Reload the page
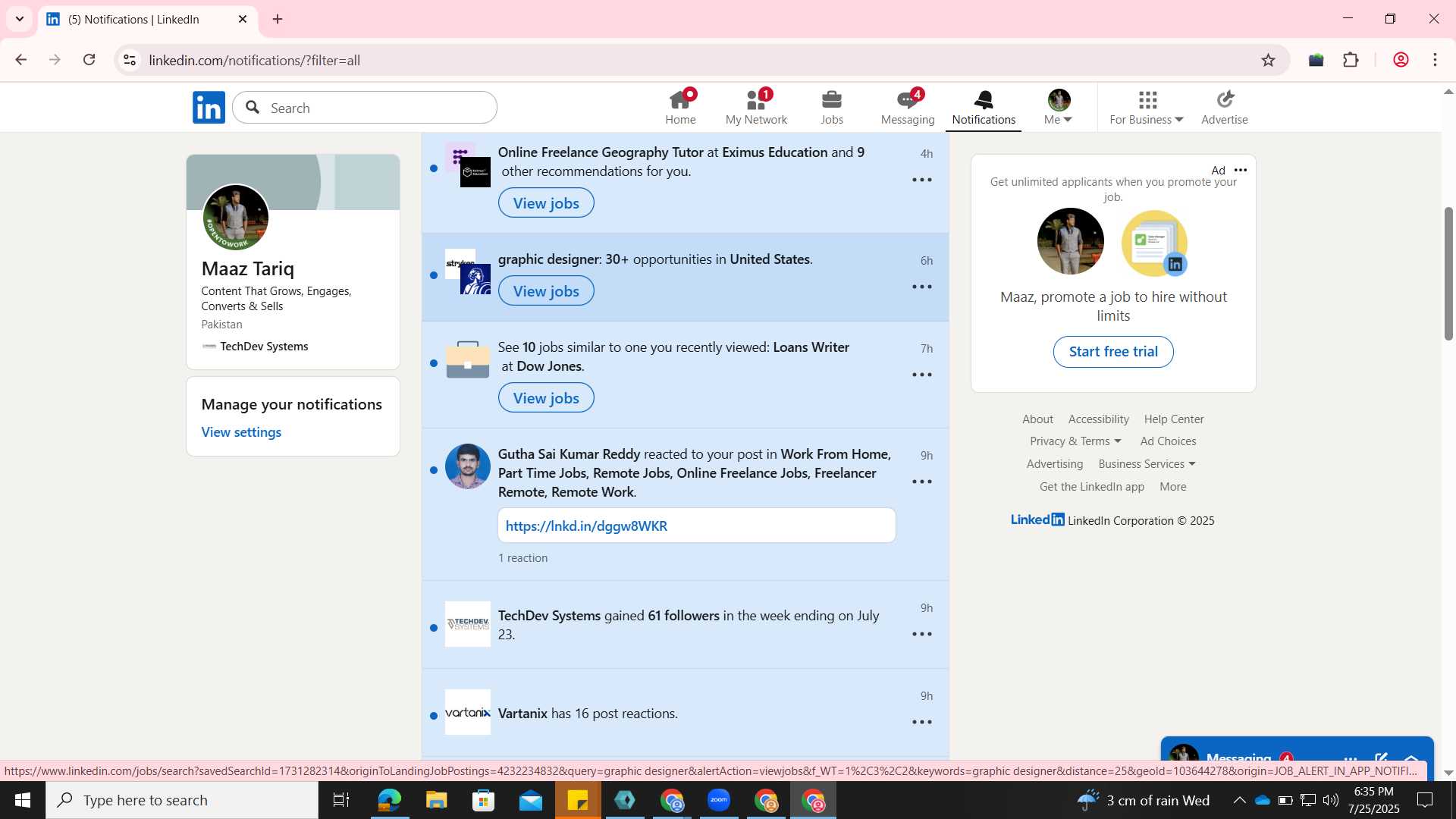The height and width of the screenshot is (819, 1456). [89, 60]
